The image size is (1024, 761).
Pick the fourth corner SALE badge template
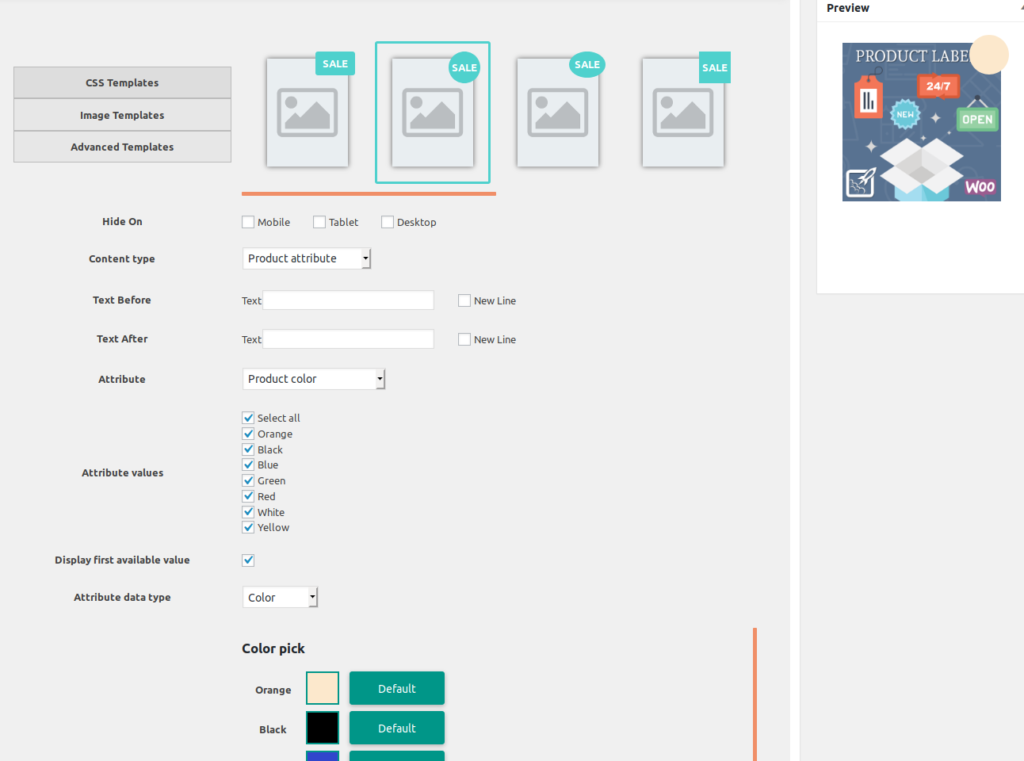[x=683, y=111]
